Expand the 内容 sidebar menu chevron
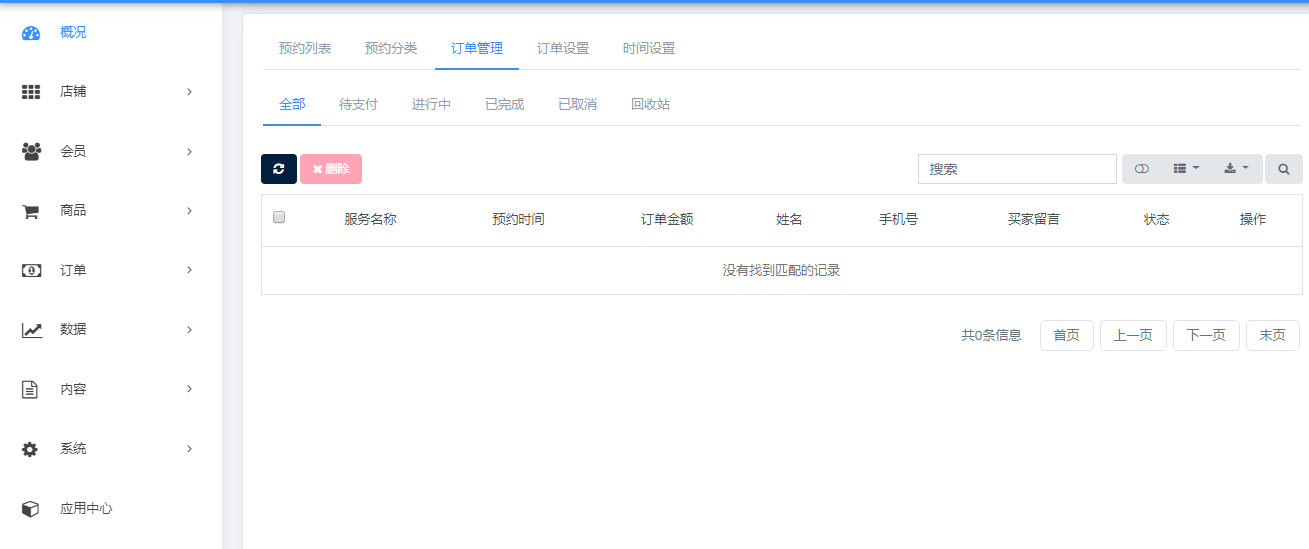The width and height of the screenshot is (1309, 549). [x=189, y=389]
